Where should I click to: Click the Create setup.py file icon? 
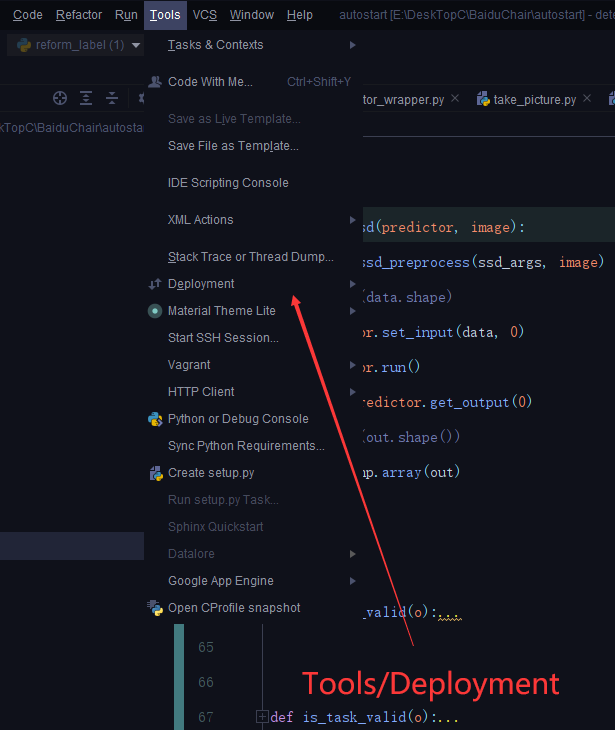tap(155, 473)
